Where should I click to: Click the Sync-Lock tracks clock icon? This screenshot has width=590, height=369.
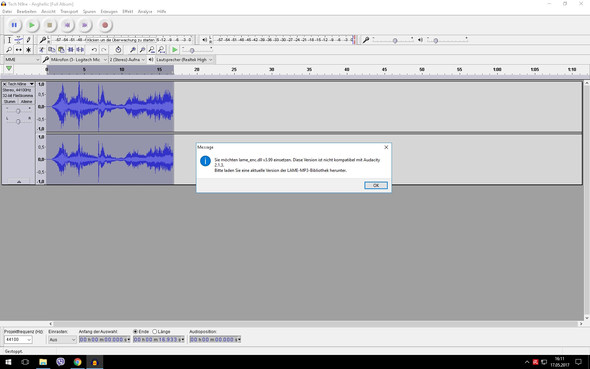point(118,50)
